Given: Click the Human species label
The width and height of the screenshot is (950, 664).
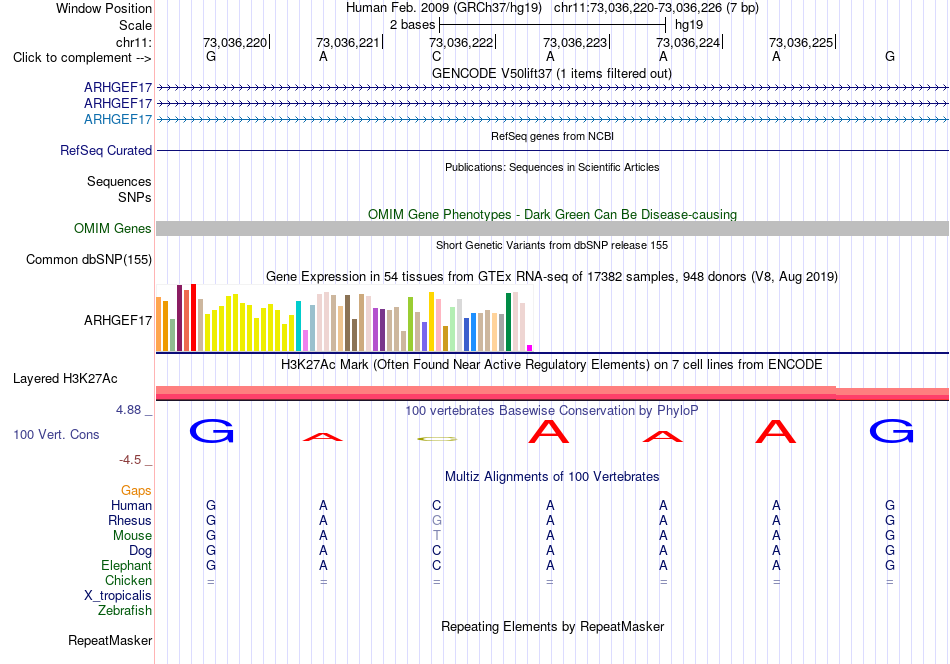Looking at the screenshot, I should coord(131,505).
